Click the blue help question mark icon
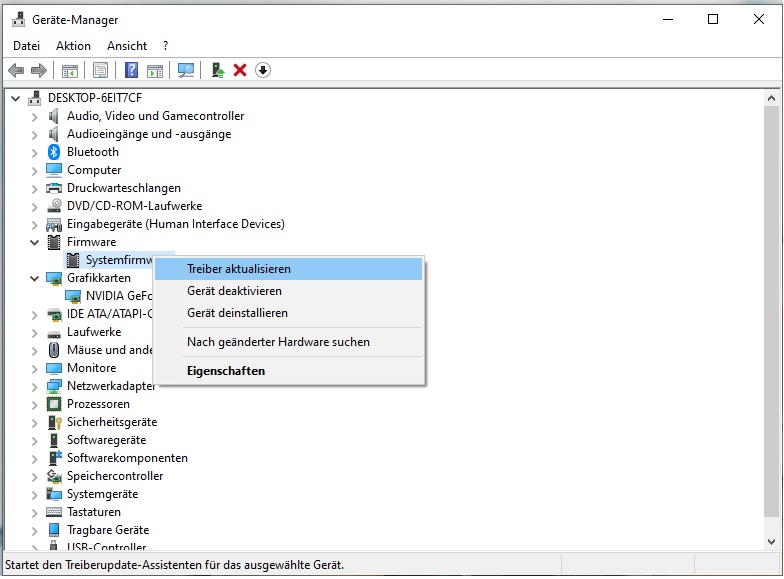This screenshot has height=579, width=784. tap(131, 70)
